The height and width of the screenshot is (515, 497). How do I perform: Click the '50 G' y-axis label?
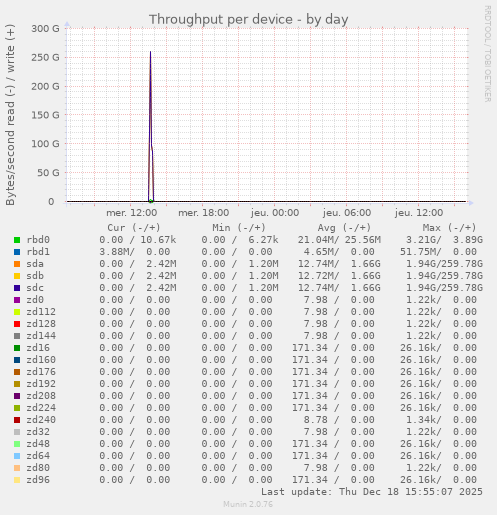pos(48,173)
